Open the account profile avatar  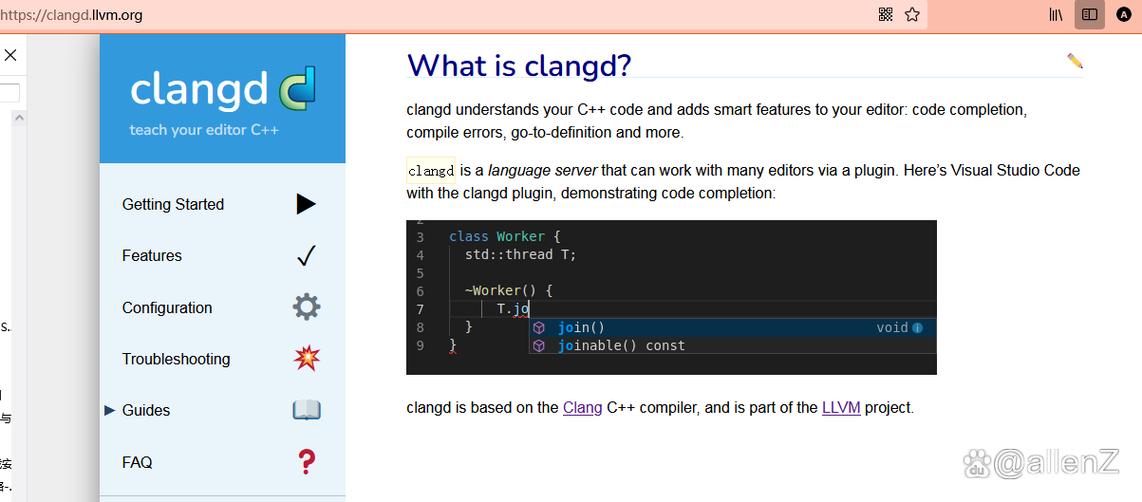1123,14
